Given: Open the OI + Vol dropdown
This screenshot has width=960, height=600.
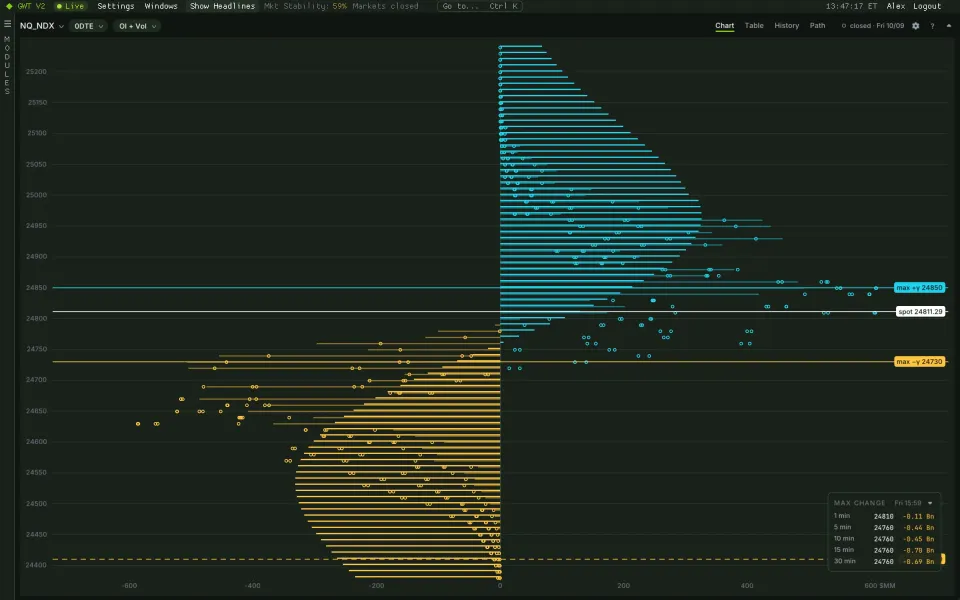Looking at the screenshot, I should (x=137, y=26).
